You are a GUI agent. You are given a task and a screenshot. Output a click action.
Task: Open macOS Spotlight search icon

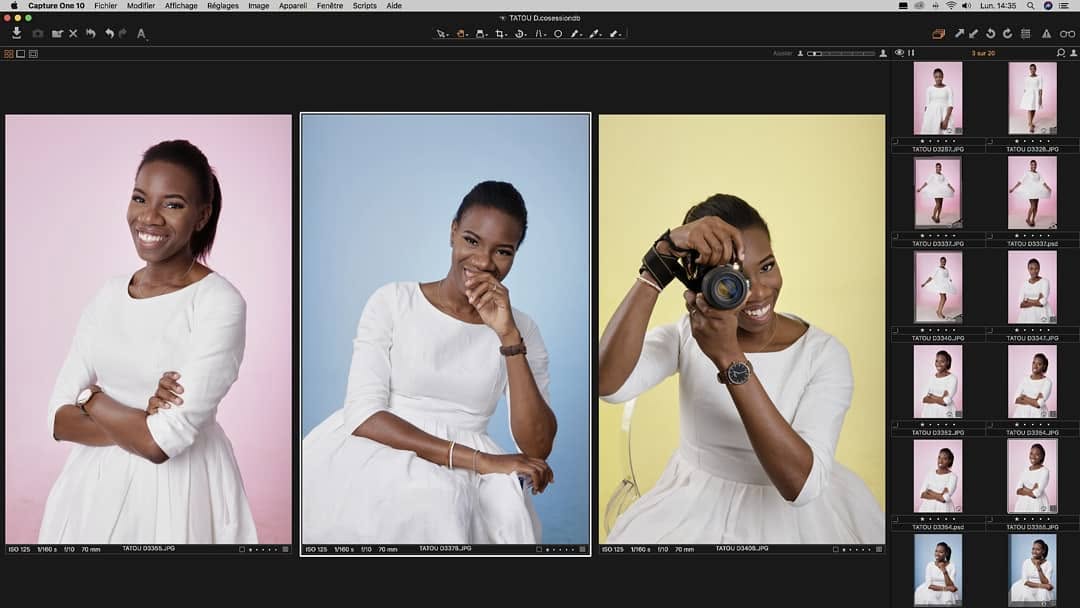[x=1030, y=6]
